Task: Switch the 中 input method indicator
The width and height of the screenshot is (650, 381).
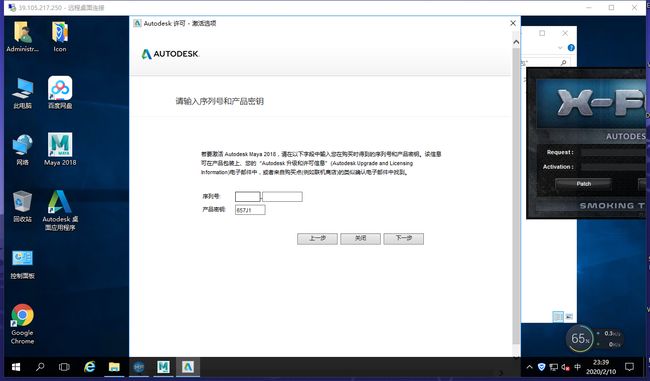Action: pyautogui.click(x=577, y=367)
